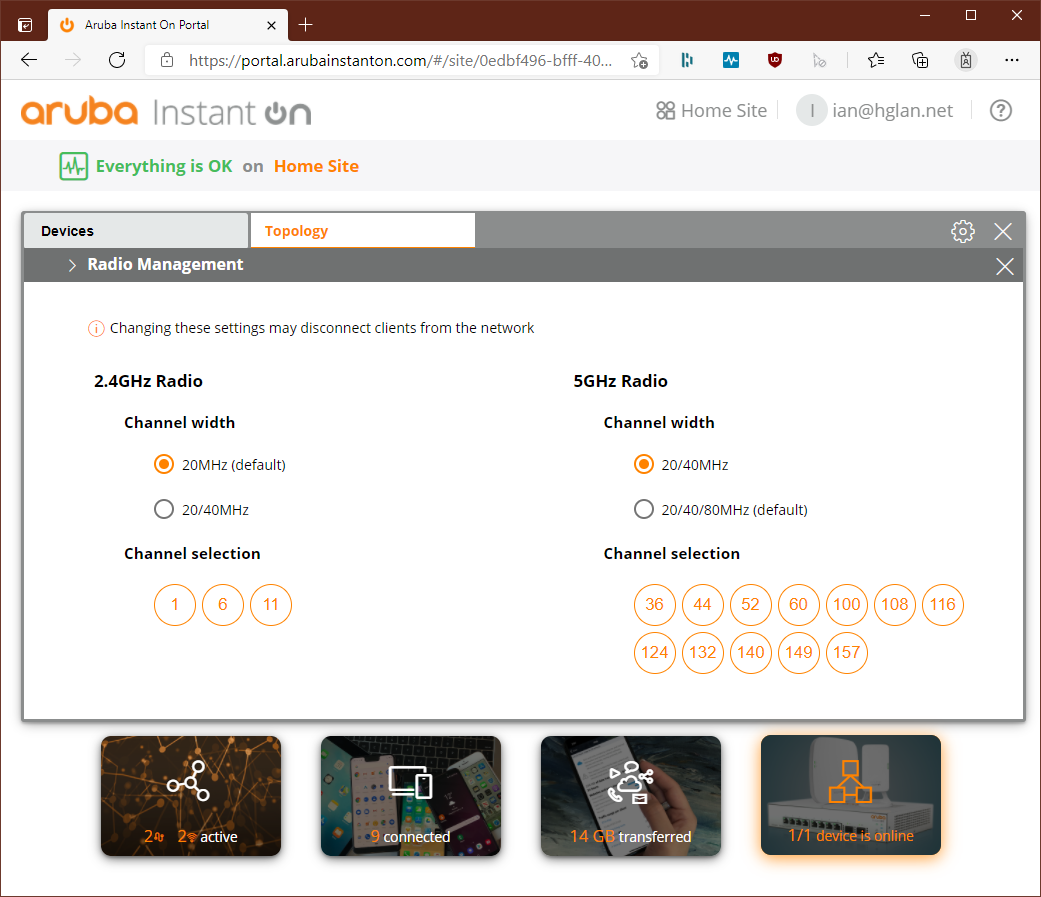Switch to the Topology tab
Image resolution: width=1041 pixels, height=897 pixels.
(362, 230)
